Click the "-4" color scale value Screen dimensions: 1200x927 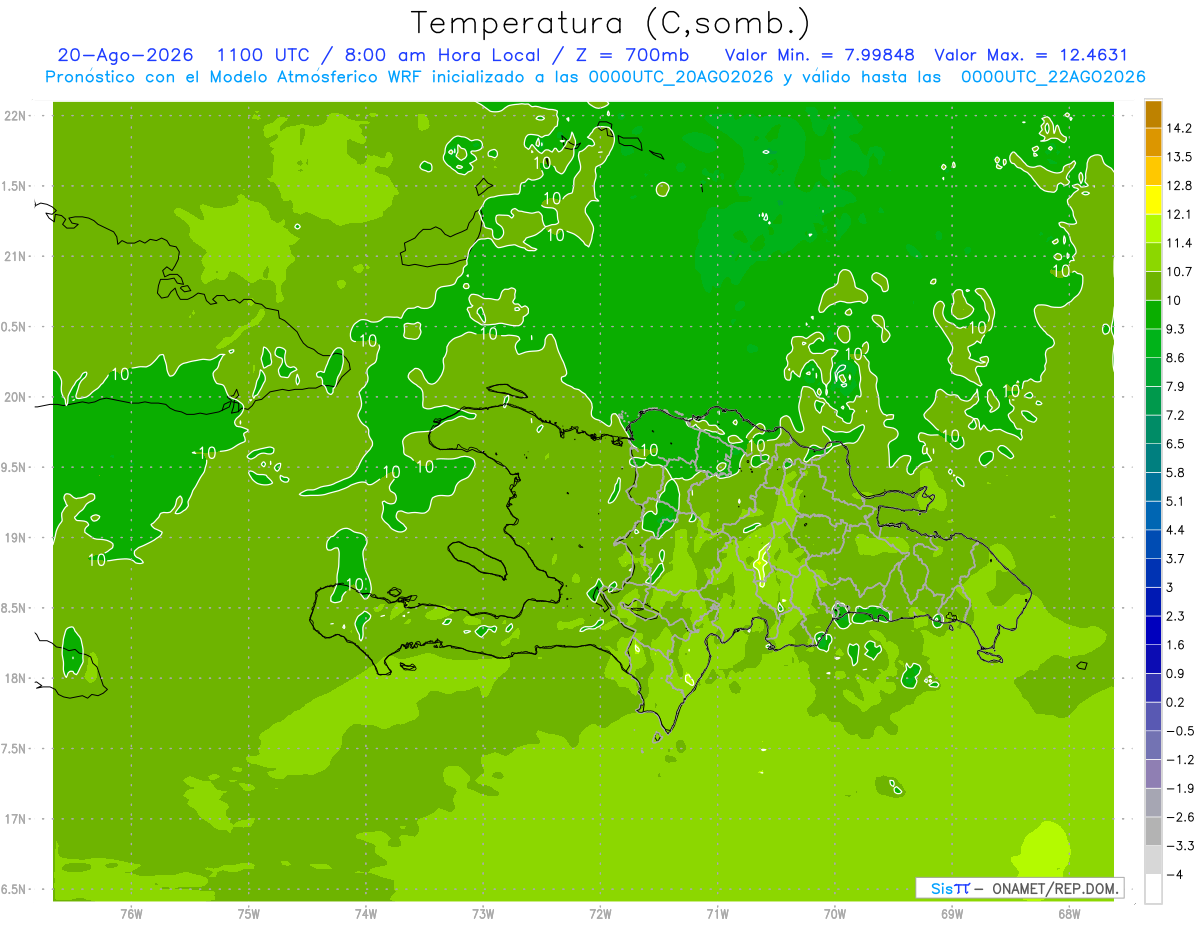pyautogui.click(x=1175, y=874)
